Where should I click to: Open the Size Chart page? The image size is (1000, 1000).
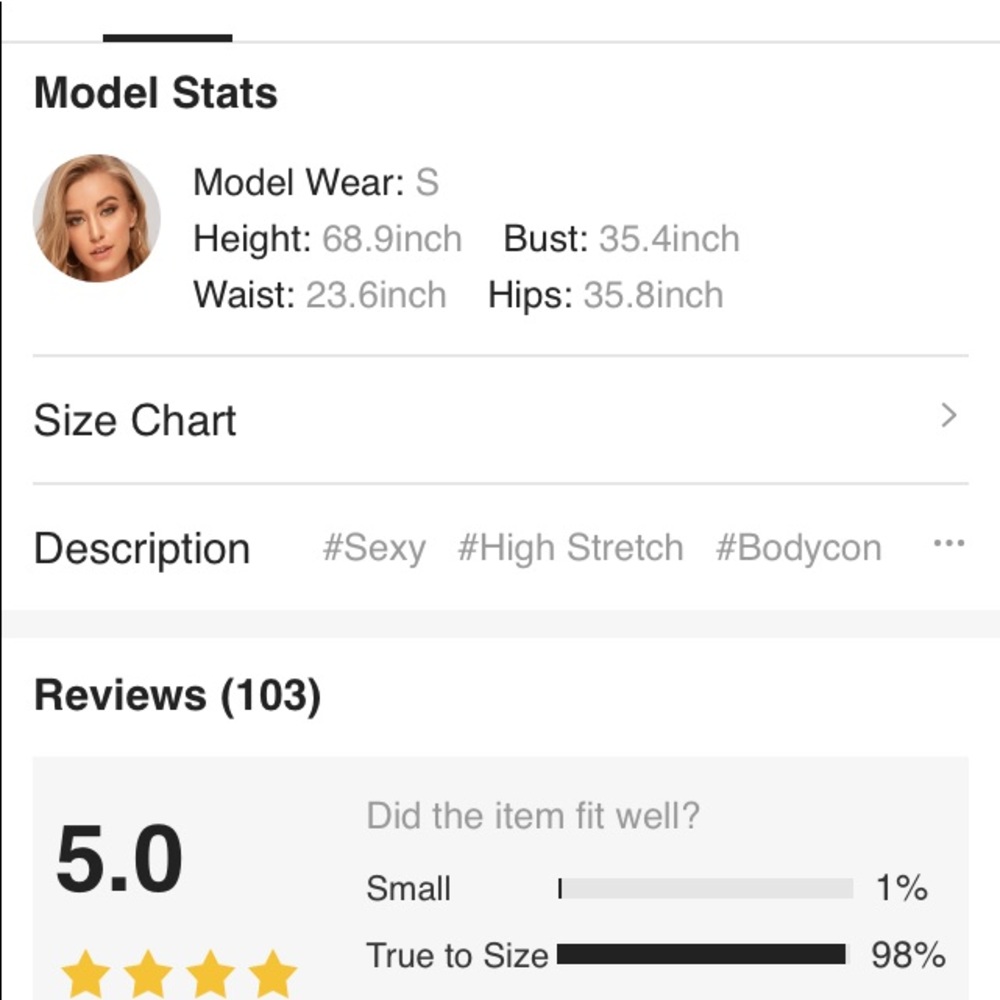(x=135, y=419)
